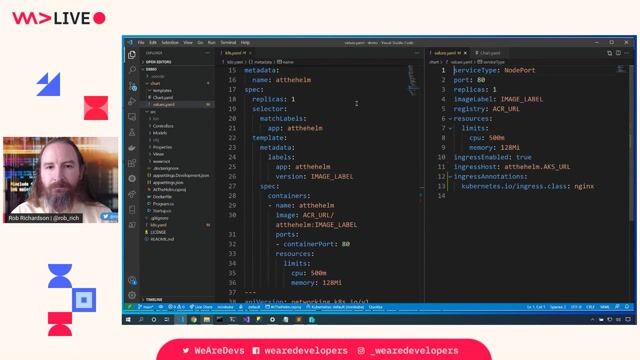The width and height of the screenshot is (640, 360).
Task: Open the Help menu
Action: point(245,43)
